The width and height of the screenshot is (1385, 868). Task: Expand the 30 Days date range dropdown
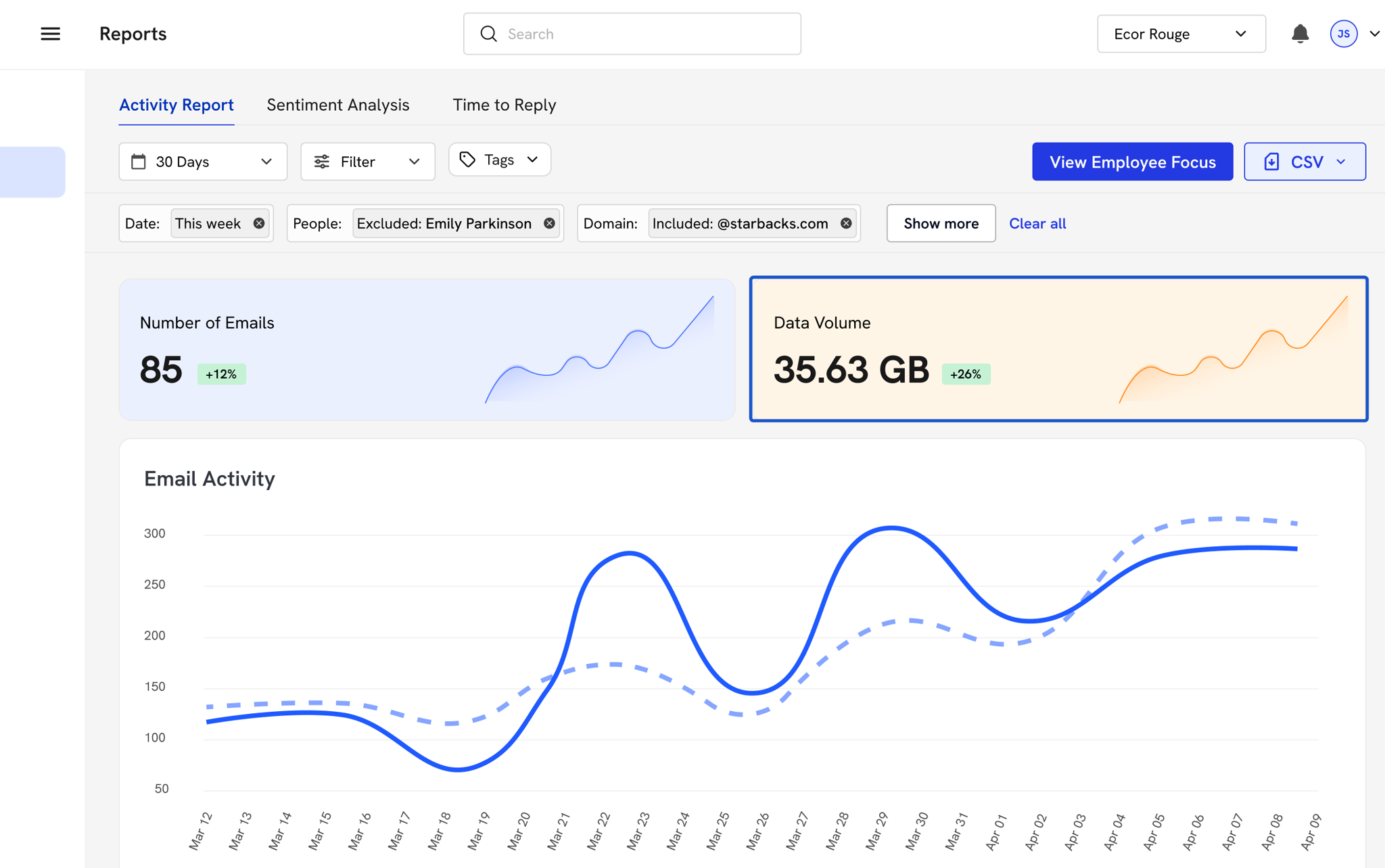click(x=203, y=162)
